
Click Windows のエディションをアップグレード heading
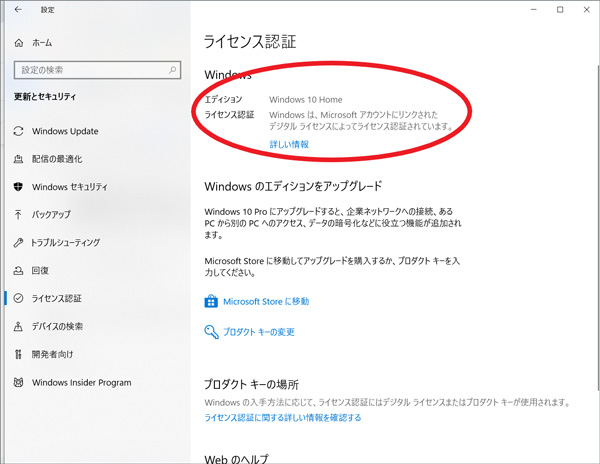[293, 186]
